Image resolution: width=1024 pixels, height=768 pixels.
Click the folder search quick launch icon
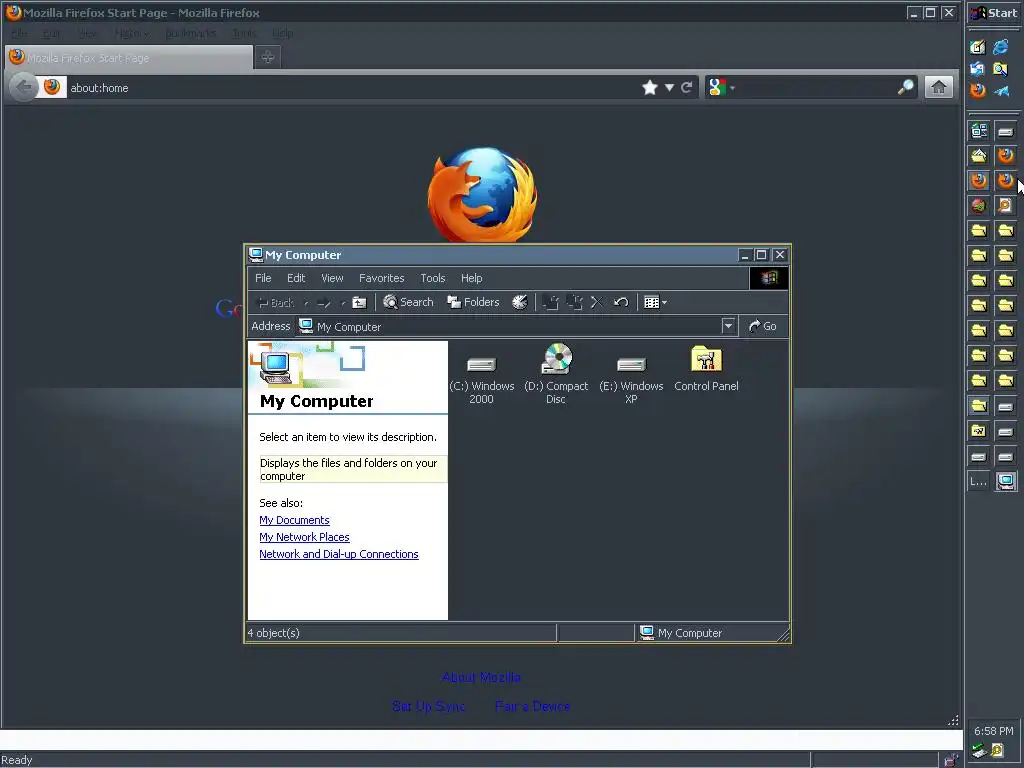tap(1000, 69)
